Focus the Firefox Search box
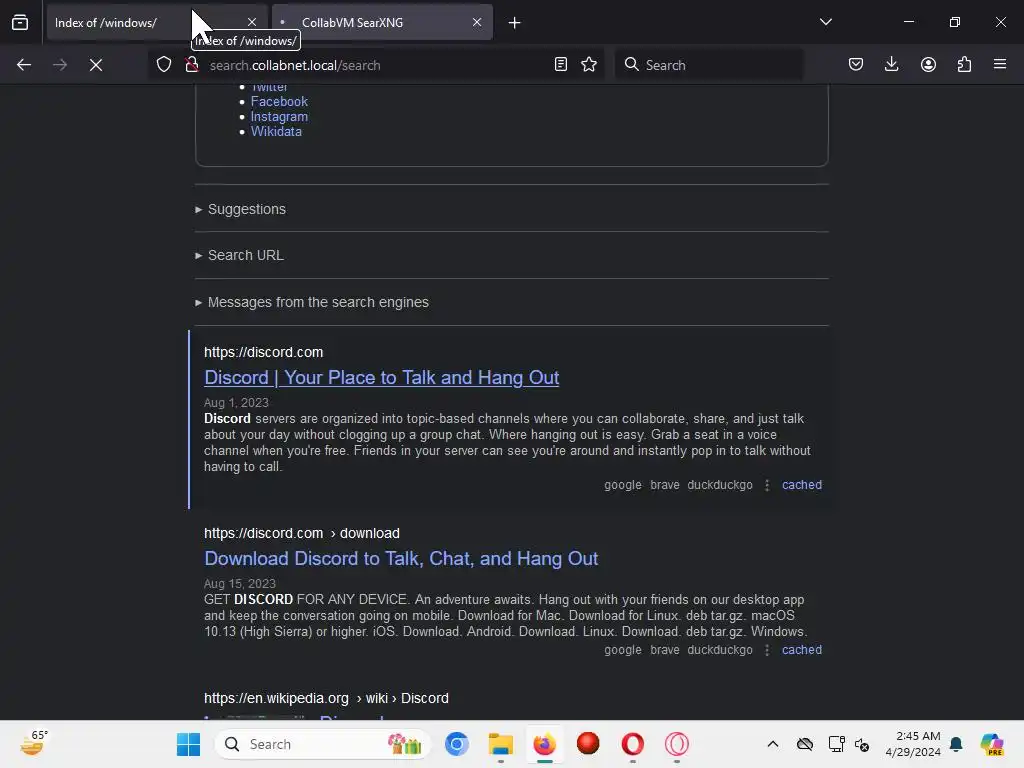Image resolution: width=1024 pixels, height=768 pixels. pyautogui.click(x=709, y=65)
